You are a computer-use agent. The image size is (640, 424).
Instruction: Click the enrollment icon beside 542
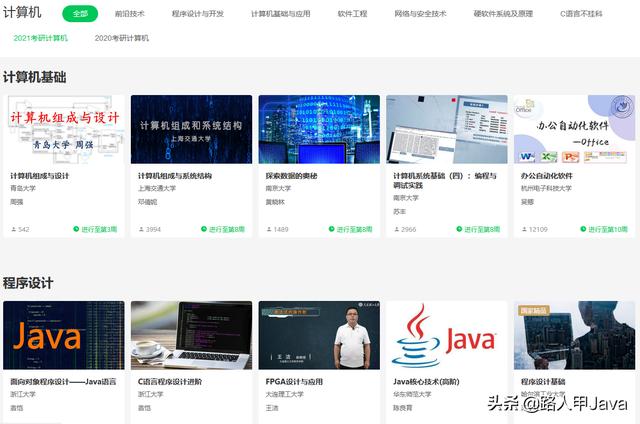[14, 229]
